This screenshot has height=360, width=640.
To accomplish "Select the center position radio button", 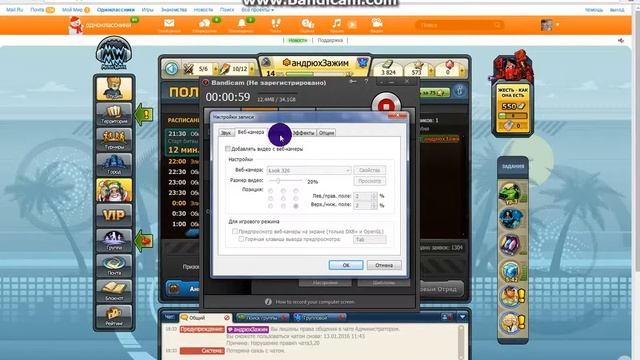I will (283, 198).
